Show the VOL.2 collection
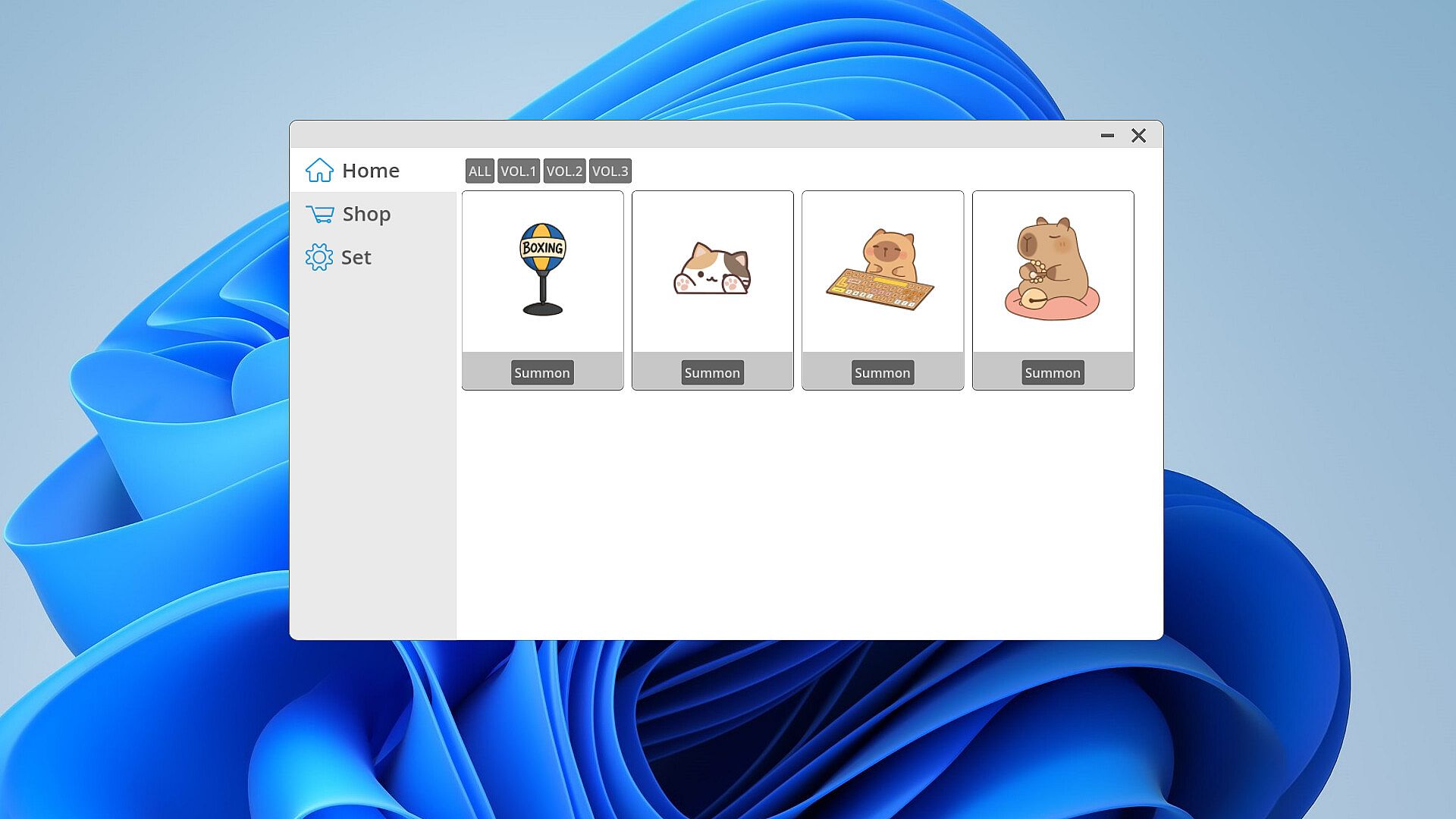Image resolution: width=1456 pixels, height=819 pixels. click(564, 171)
